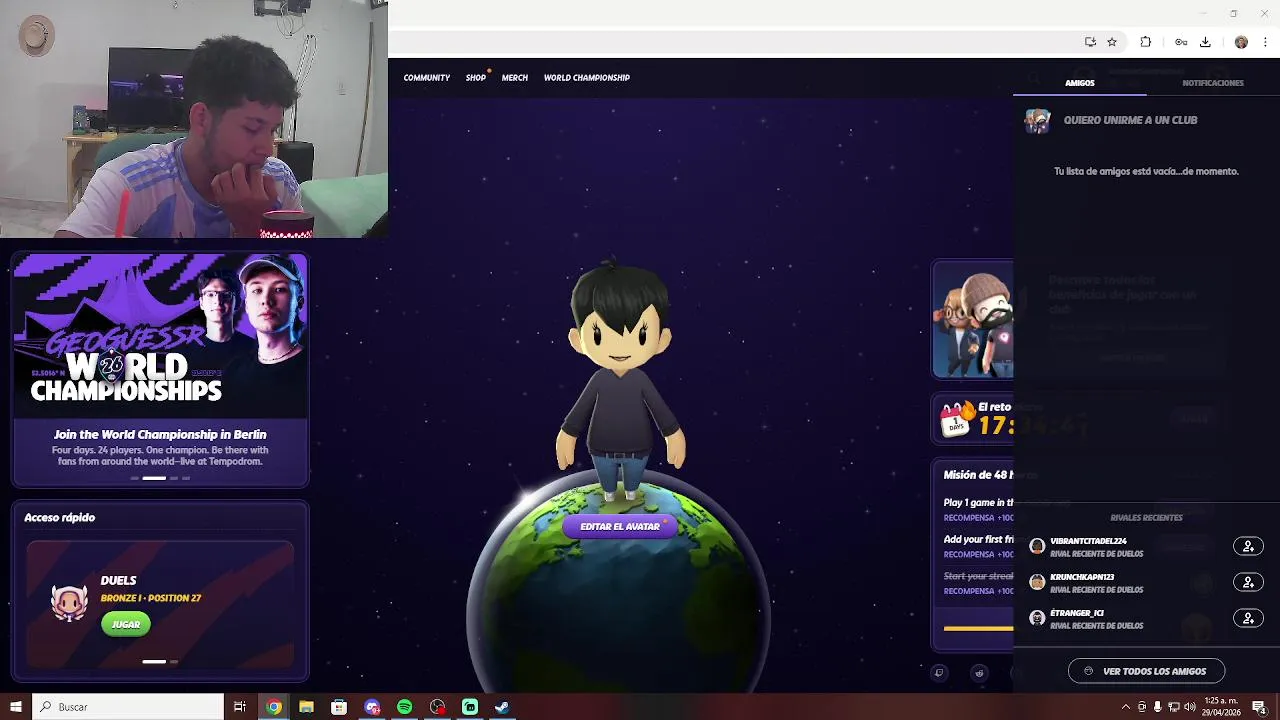Click the empty friends list message

click(x=1146, y=171)
